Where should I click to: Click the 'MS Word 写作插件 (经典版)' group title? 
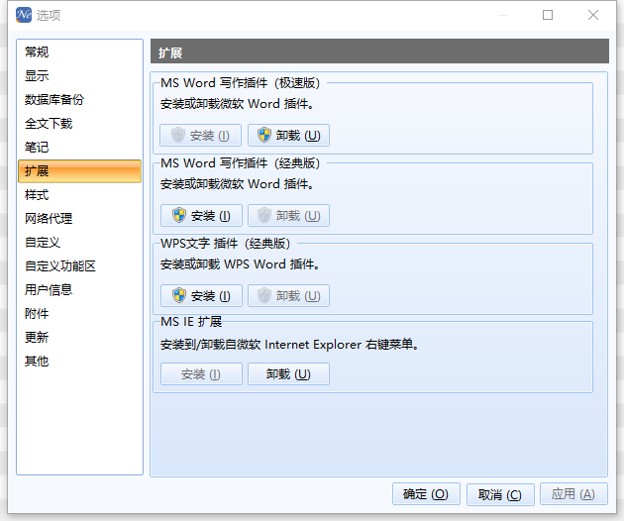[x=240, y=163]
